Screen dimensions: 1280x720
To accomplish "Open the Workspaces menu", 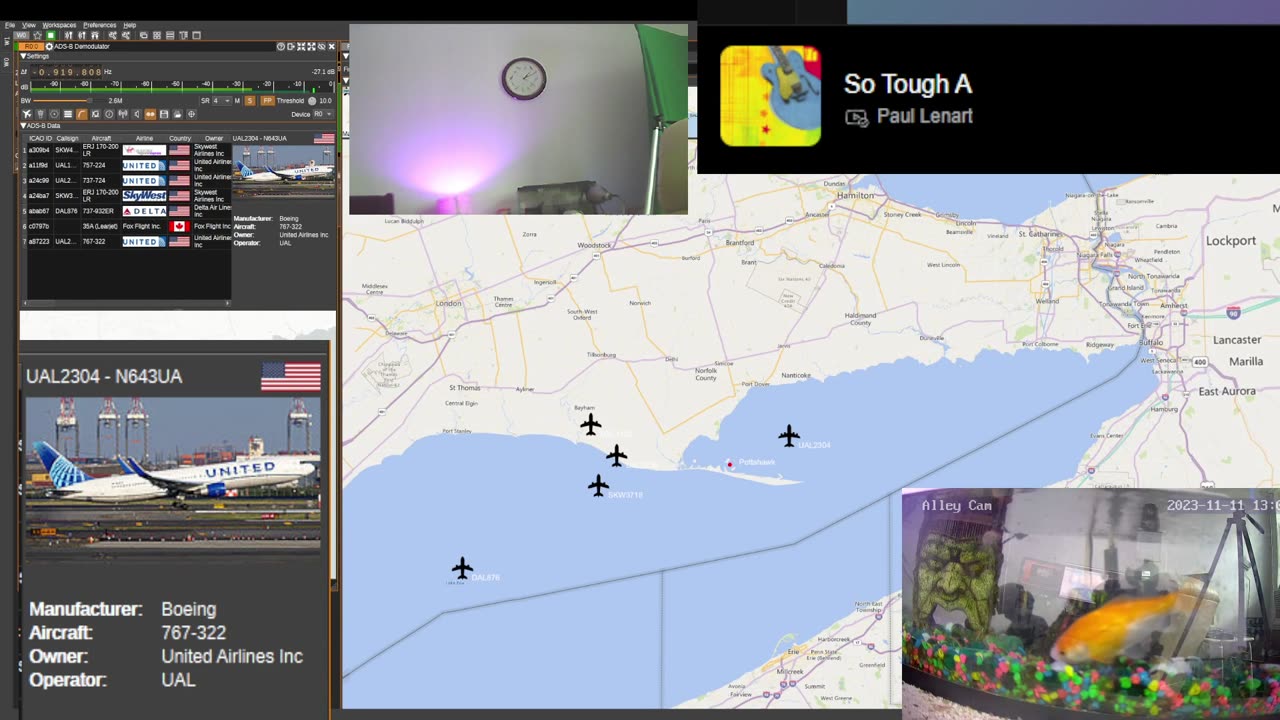I will click(59, 25).
